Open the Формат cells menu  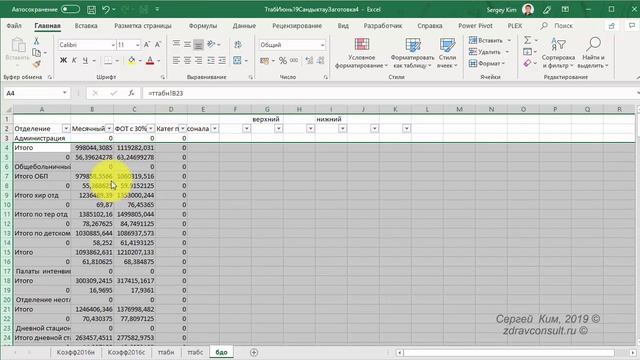click(487, 63)
